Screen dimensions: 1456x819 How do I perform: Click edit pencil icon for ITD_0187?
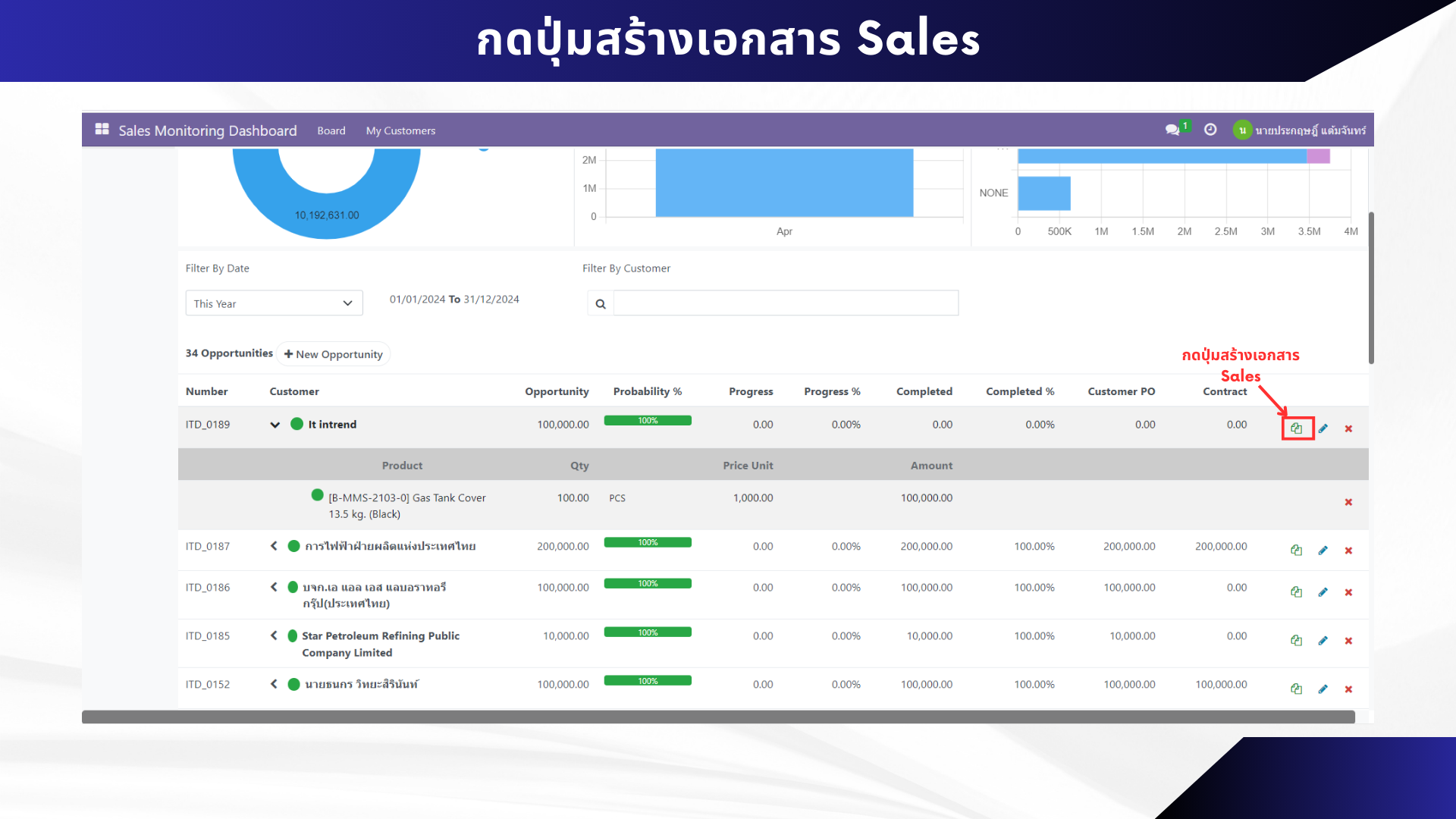(x=1323, y=551)
